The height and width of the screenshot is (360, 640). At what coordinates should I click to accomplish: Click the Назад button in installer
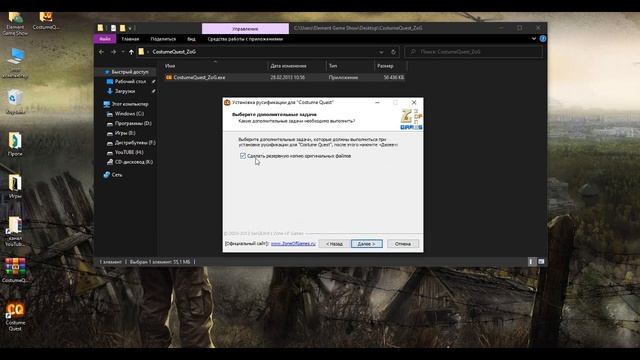[x=334, y=244]
